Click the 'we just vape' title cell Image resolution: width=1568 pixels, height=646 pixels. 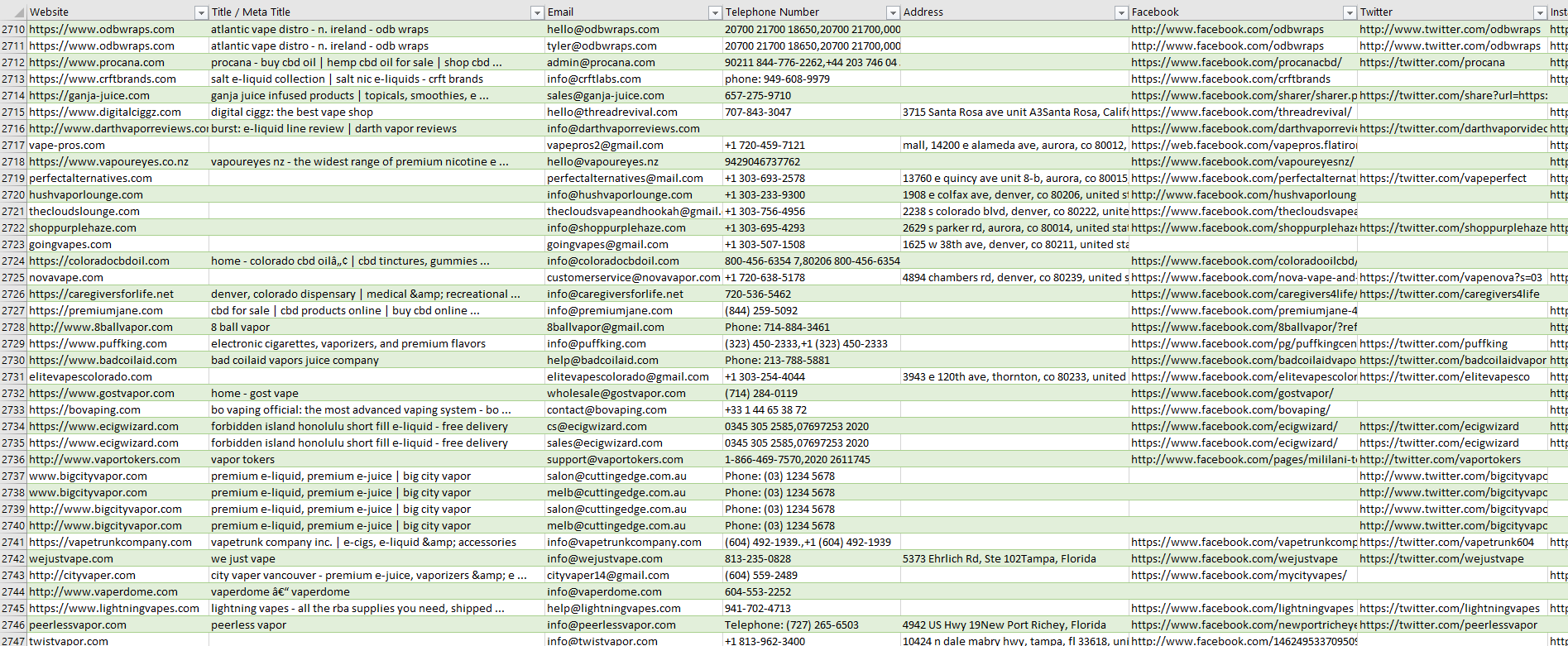[376, 558]
